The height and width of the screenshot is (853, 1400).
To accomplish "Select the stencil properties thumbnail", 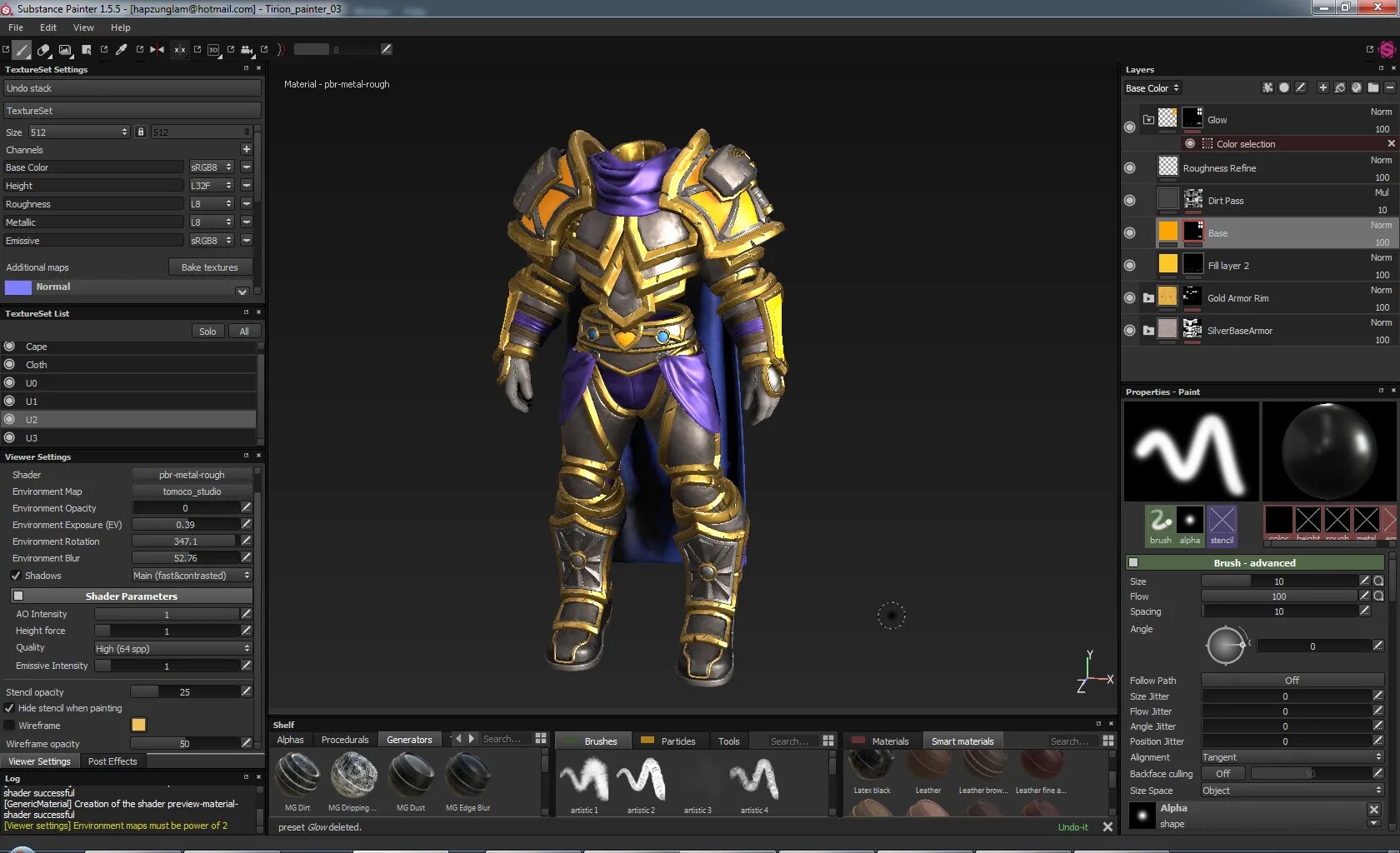I will tap(1222, 526).
